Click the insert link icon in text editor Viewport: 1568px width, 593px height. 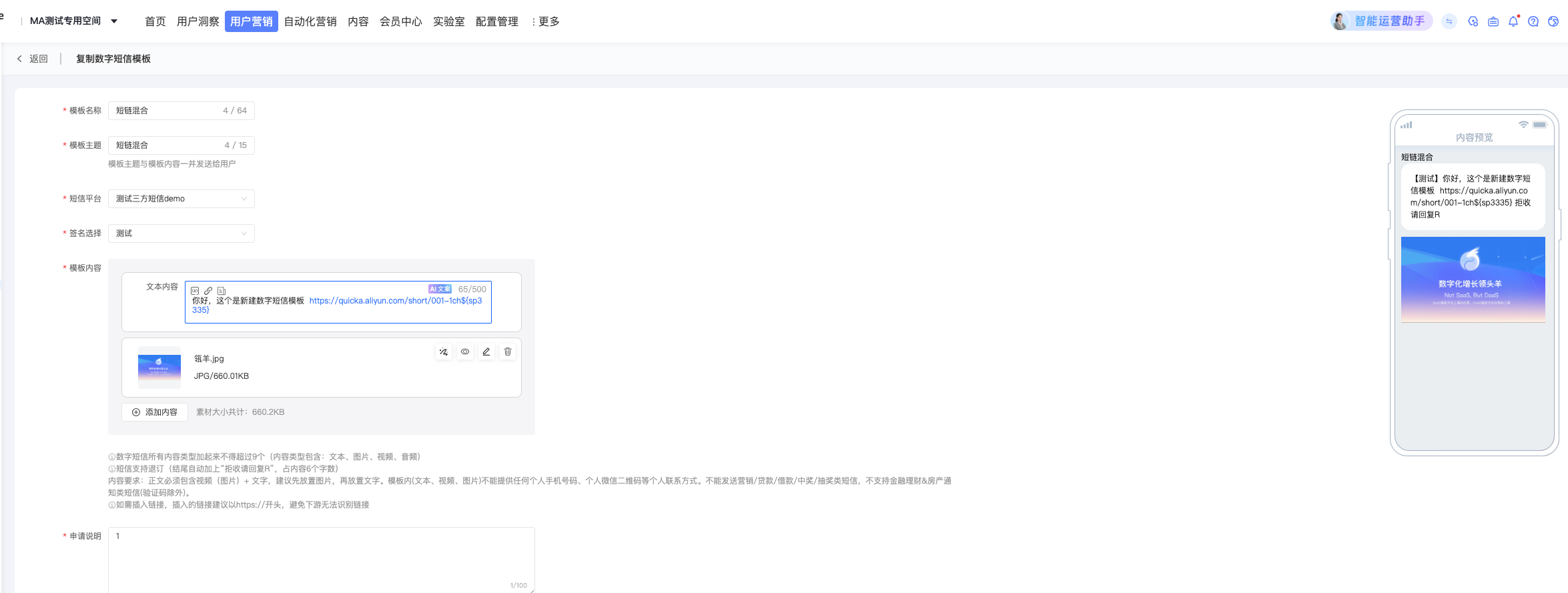[208, 291]
